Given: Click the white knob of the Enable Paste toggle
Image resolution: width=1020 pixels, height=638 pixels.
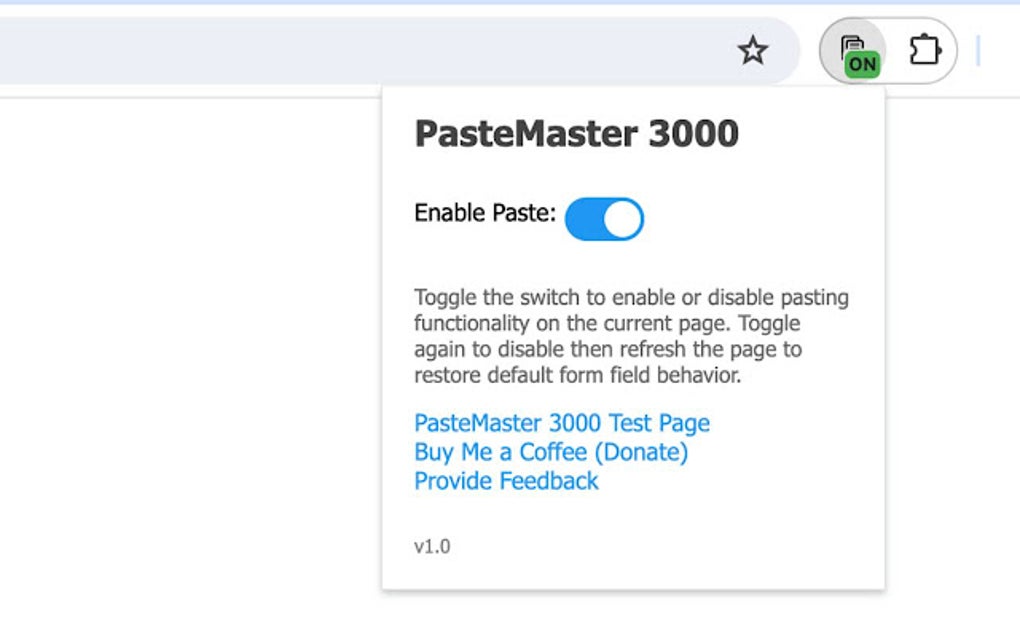Looking at the screenshot, I should pyautogui.click(x=620, y=218).
